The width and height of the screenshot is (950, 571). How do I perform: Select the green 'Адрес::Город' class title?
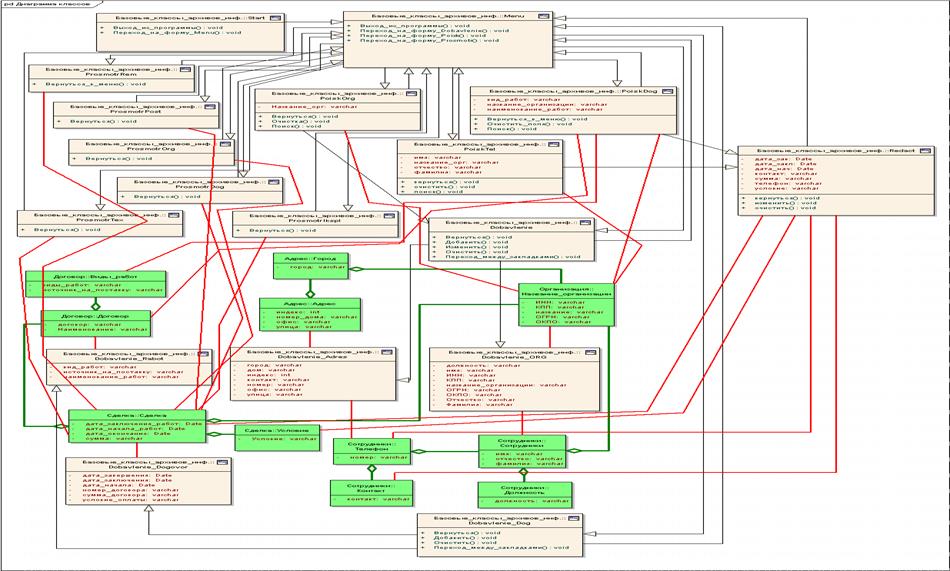(x=311, y=259)
